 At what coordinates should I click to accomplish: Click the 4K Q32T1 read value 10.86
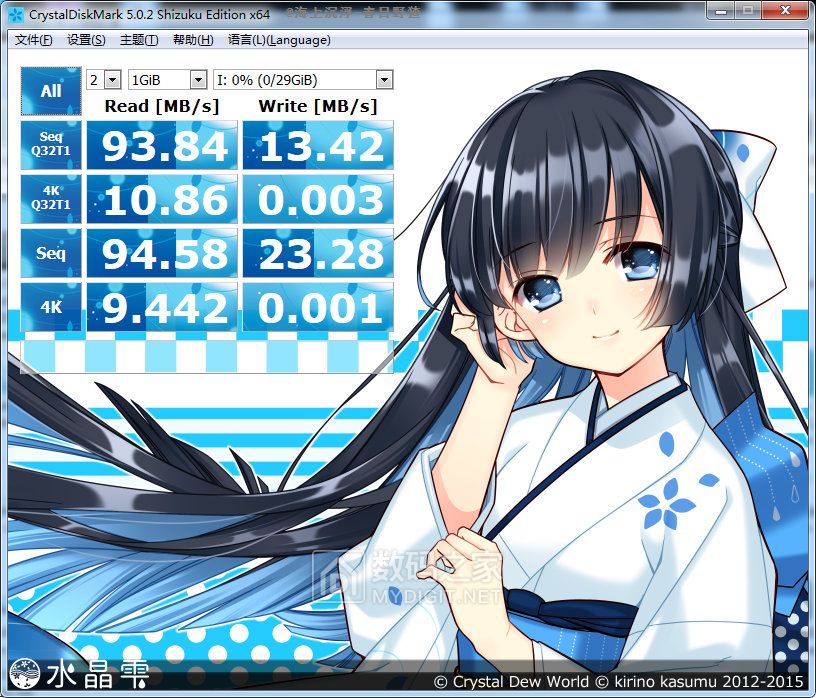(162, 199)
